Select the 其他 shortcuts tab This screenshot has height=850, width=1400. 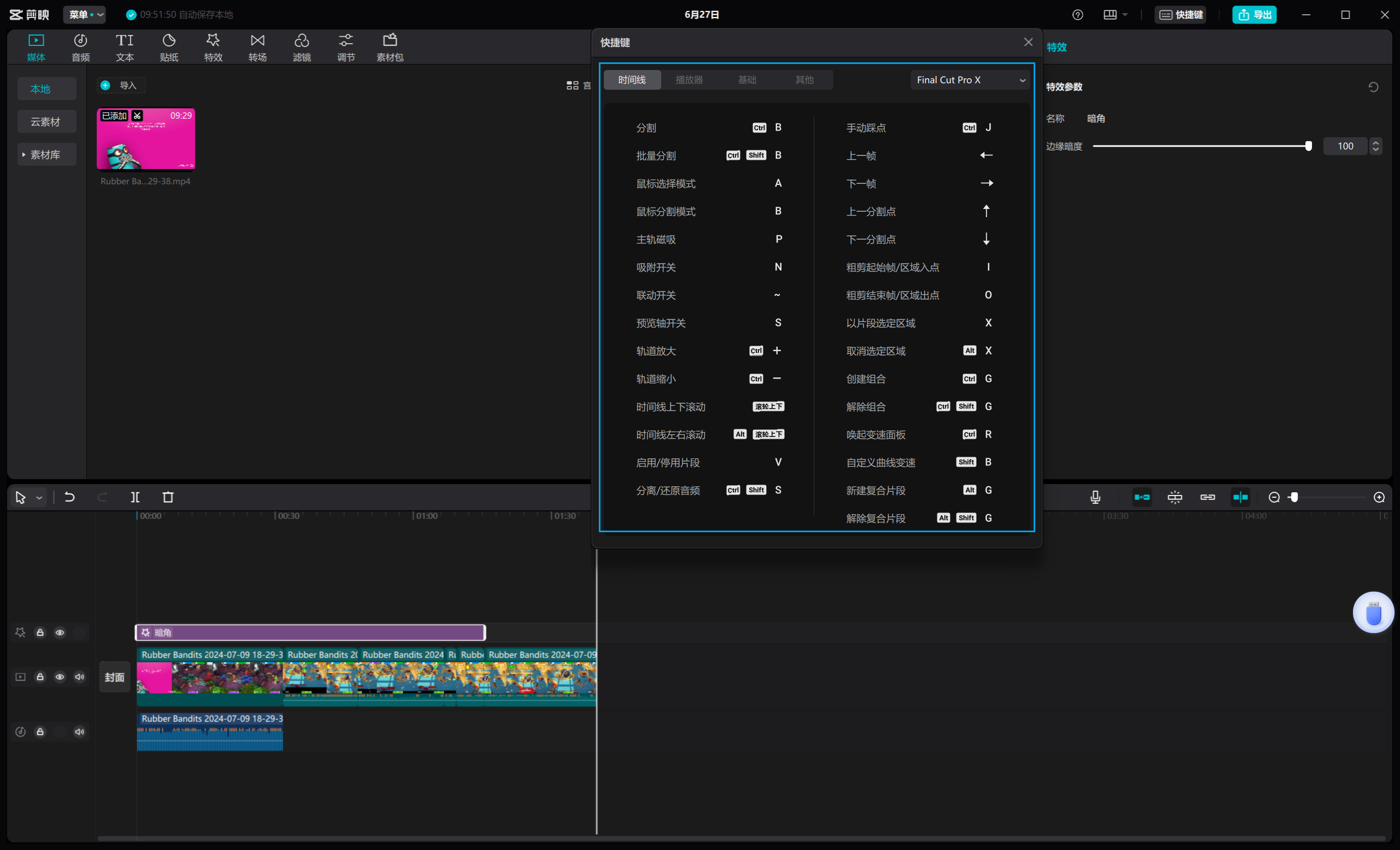804,79
